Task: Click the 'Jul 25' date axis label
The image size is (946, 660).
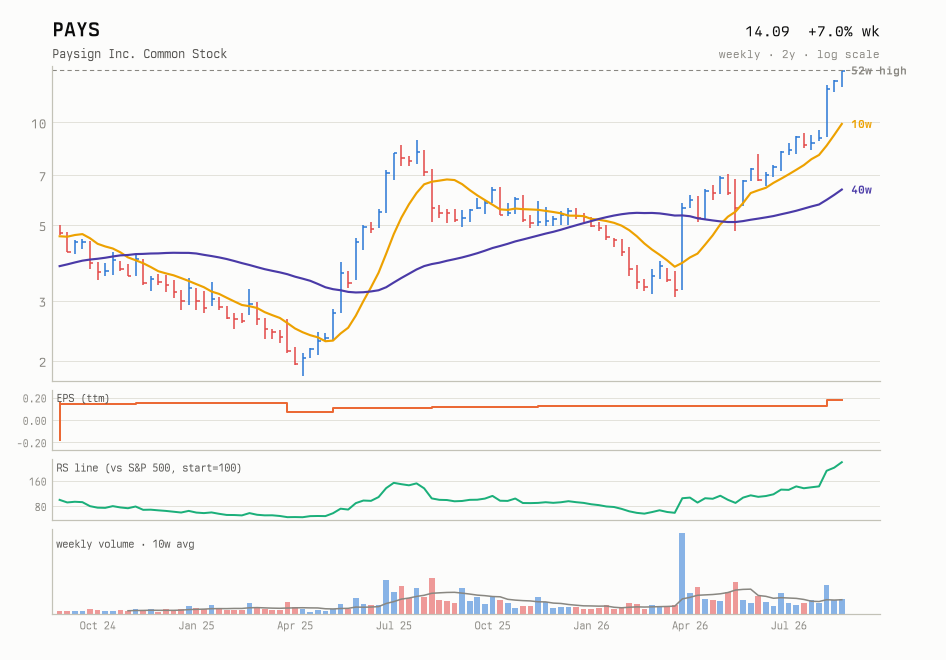Action: [x=394, y=626]
